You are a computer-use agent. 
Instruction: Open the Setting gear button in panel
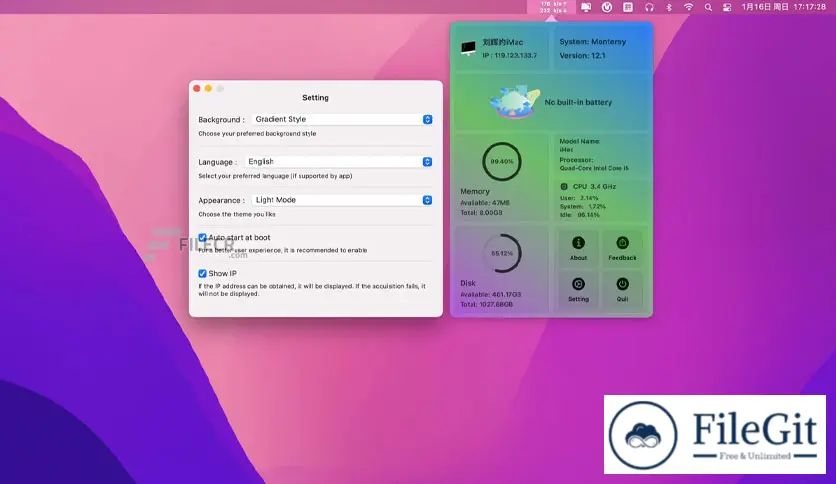578,289
